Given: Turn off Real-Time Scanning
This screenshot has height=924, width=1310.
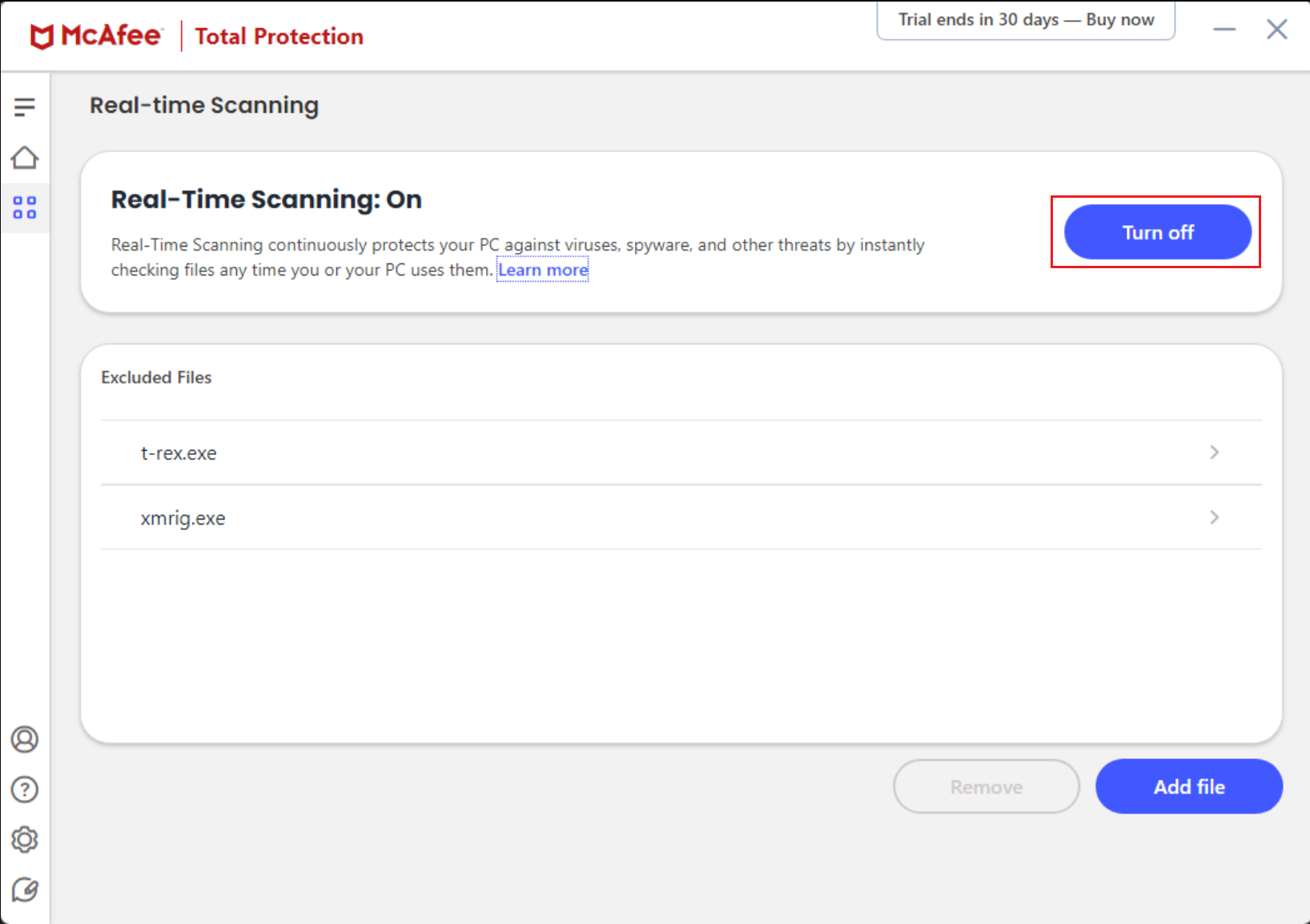Looking at the screenshot, I should (x=1157, y=232).
